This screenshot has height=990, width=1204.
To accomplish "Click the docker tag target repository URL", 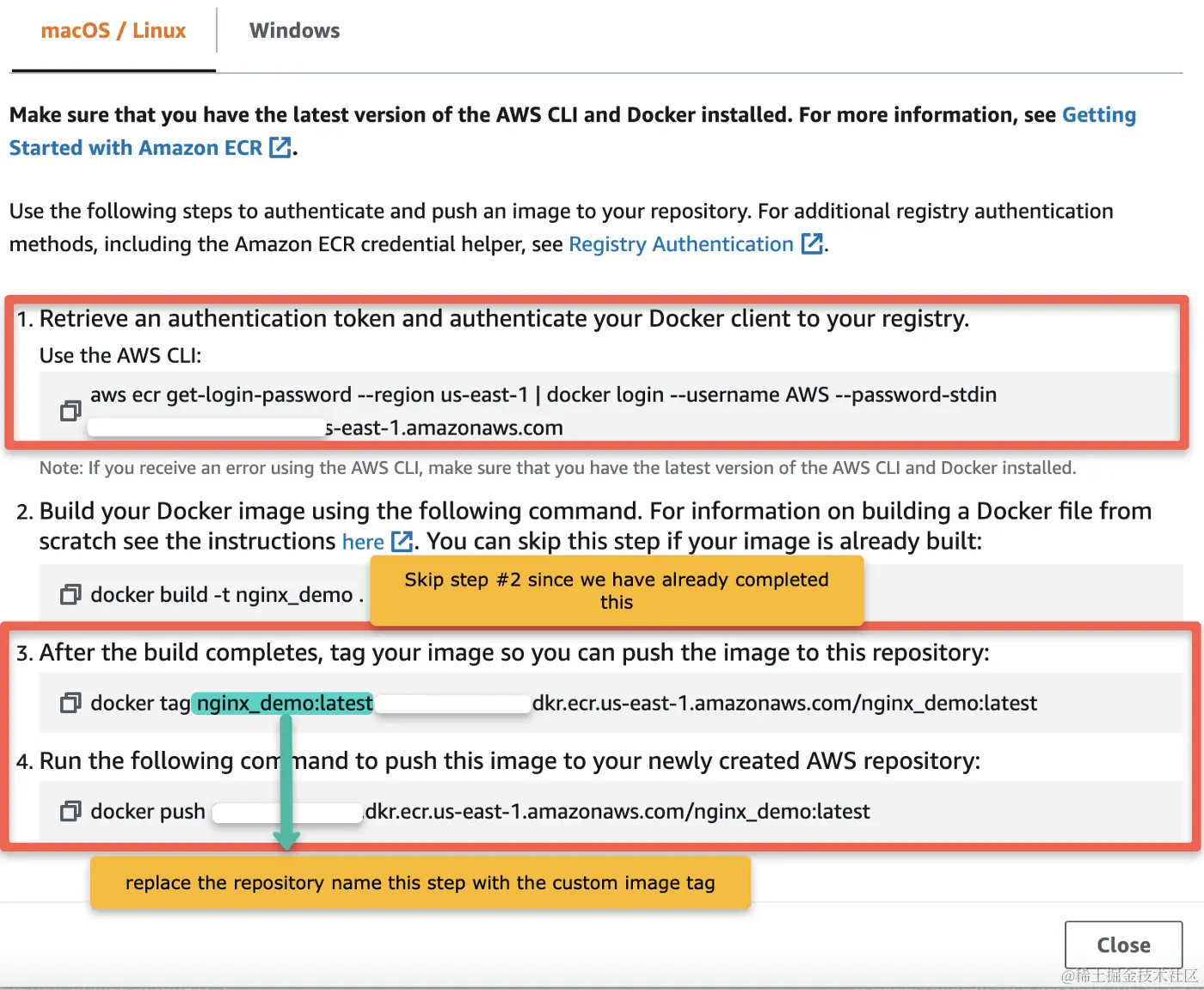I will (x=784, y=703).
